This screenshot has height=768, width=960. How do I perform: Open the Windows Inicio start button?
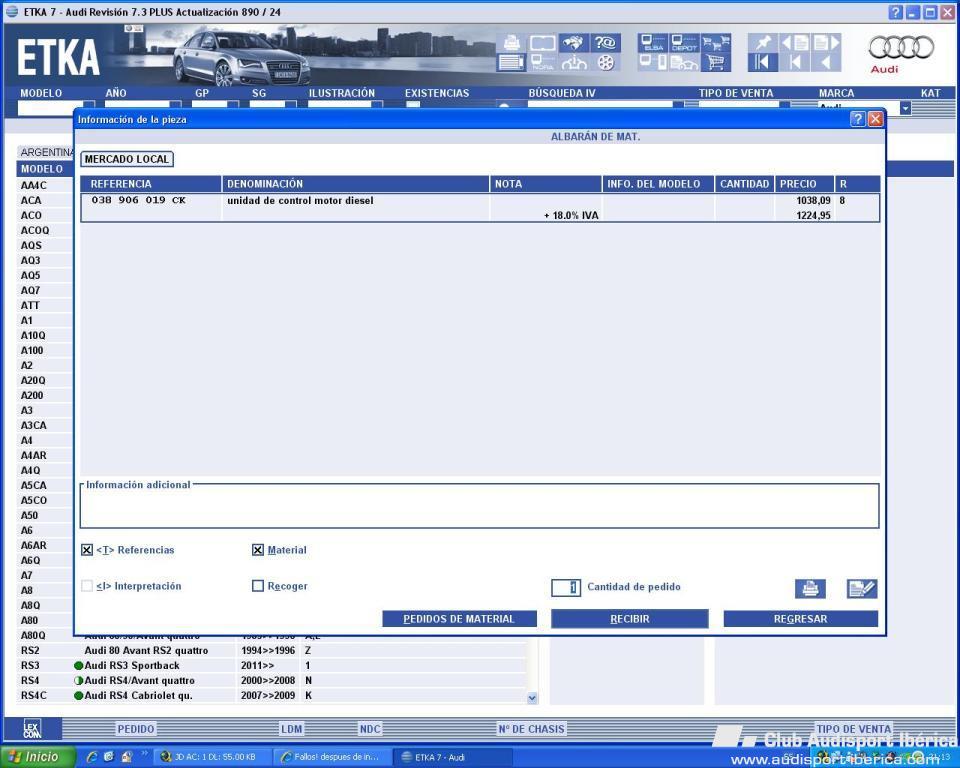(x=37, y=757)
